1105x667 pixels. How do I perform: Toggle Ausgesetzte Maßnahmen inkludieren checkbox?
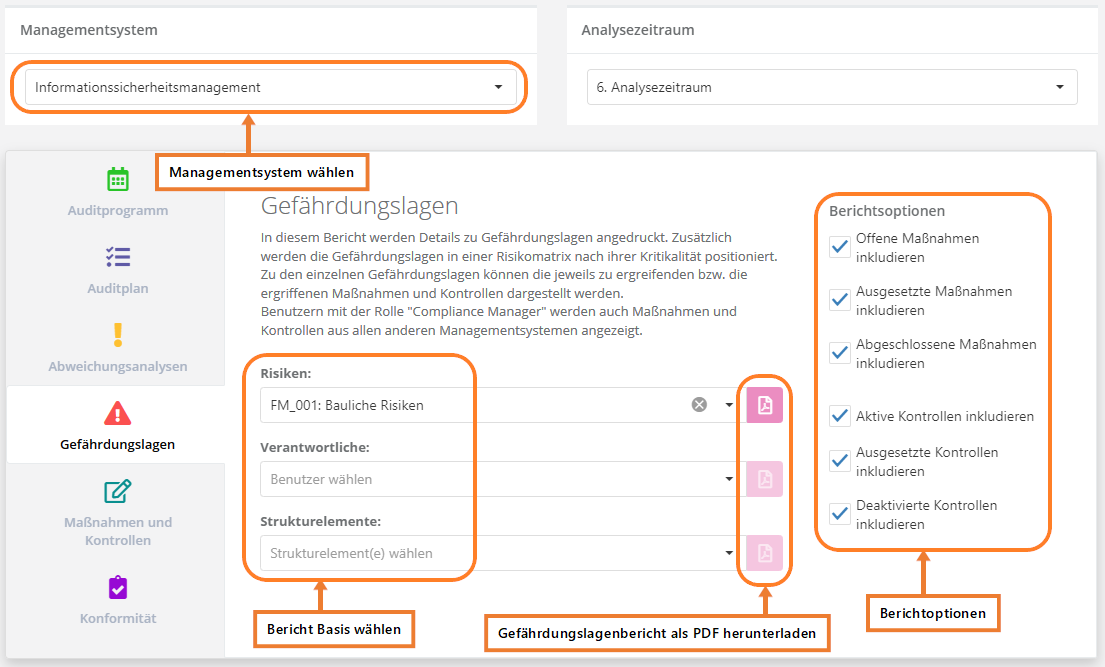[839, 301]
